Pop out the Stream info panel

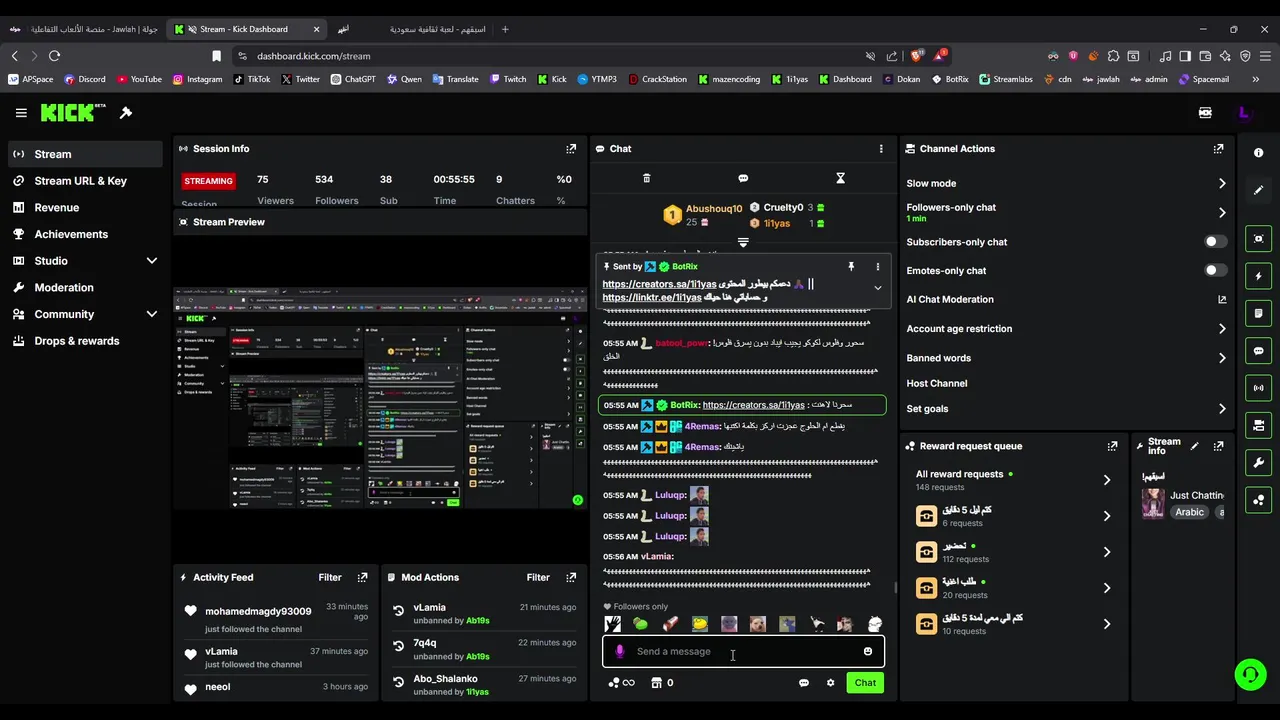(x=1218, y=446)
